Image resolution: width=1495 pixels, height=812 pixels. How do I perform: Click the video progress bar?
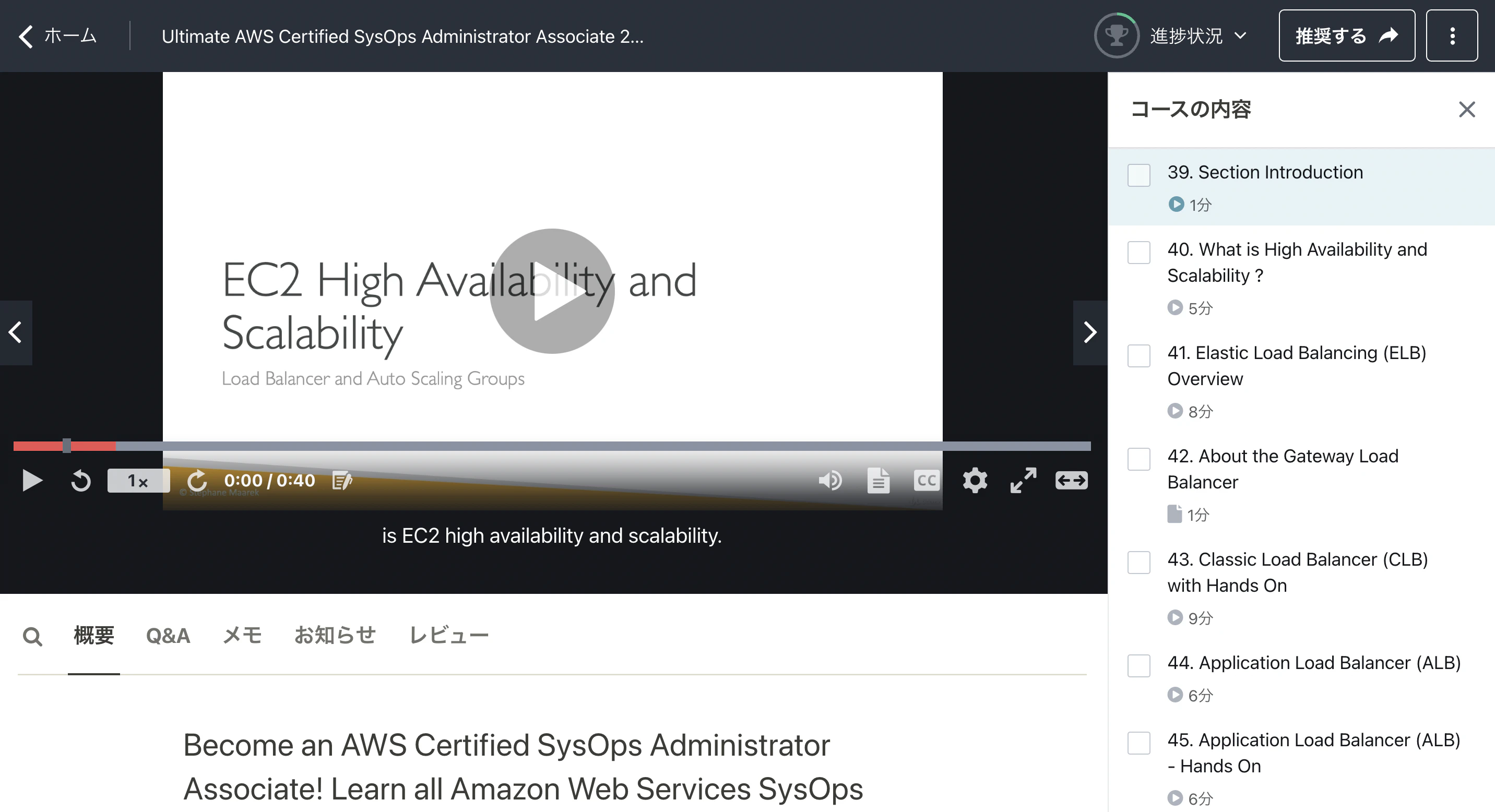(551, 446)
